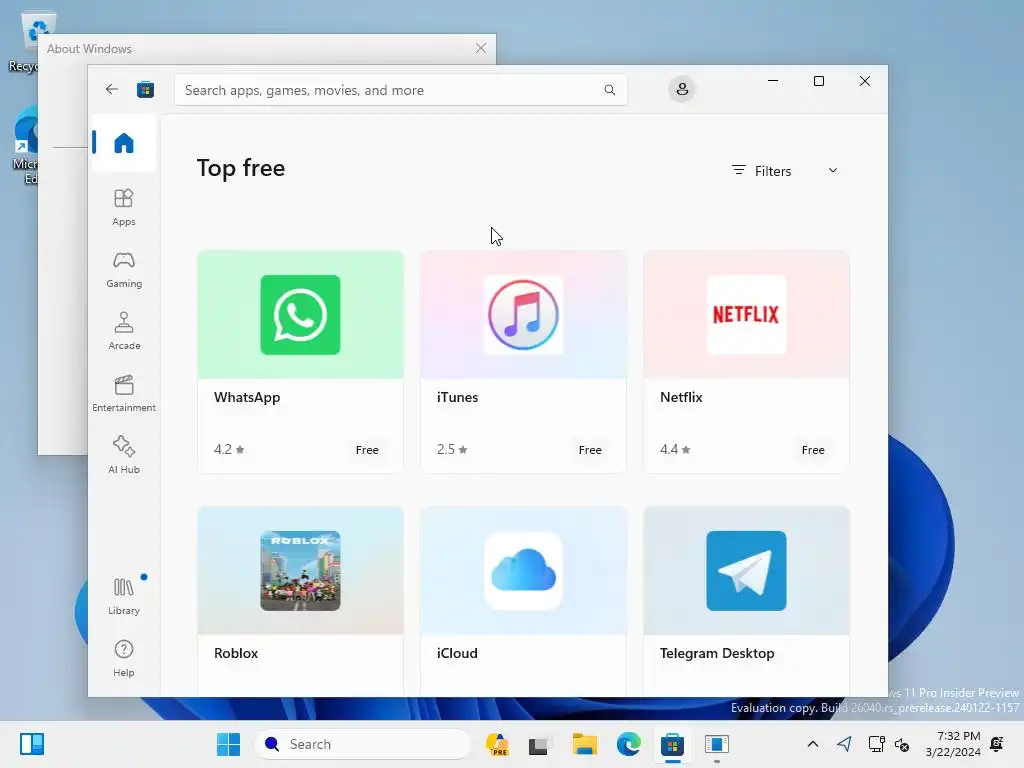Click the location arrow tray icon
Viewport: 1024px width, 768px height.
point(844,744)
